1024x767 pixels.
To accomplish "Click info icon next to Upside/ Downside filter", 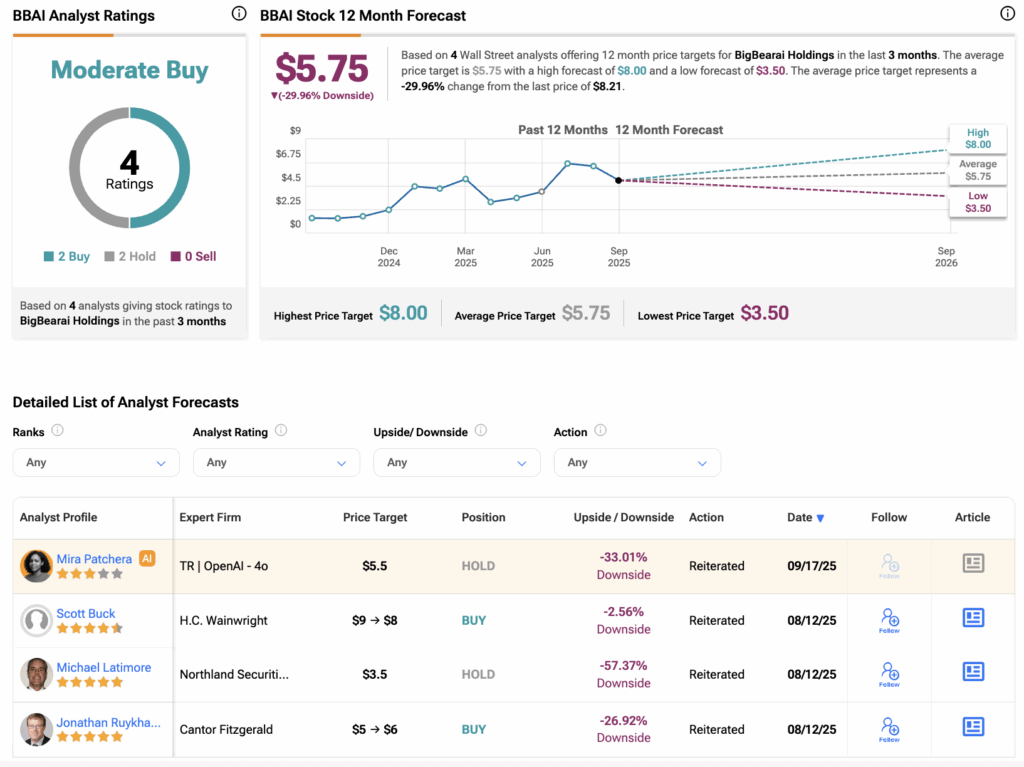I will pos(481,431).
